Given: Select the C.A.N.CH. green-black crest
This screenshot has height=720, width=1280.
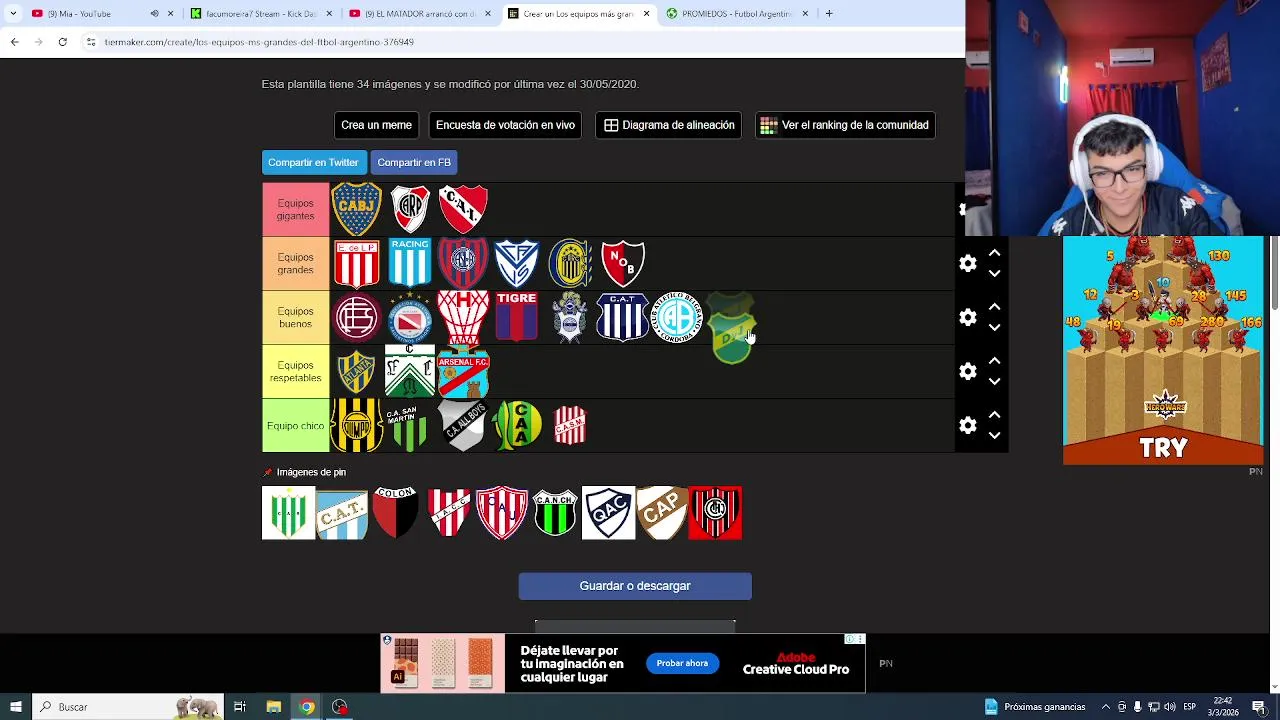Looking at the screenshot, I should point(555,513).
